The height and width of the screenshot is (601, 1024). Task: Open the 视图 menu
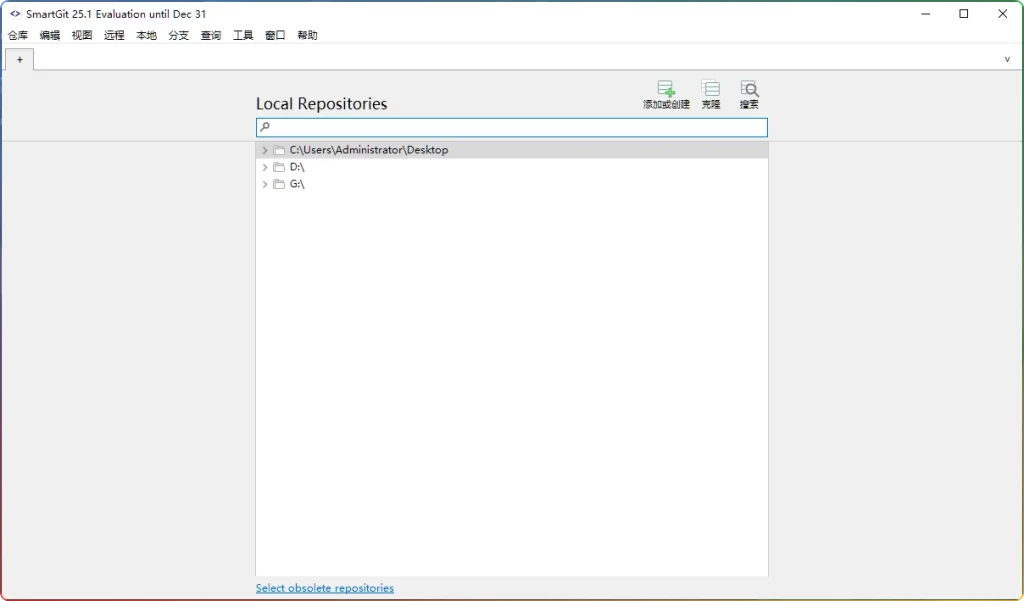tap(81, 35)
